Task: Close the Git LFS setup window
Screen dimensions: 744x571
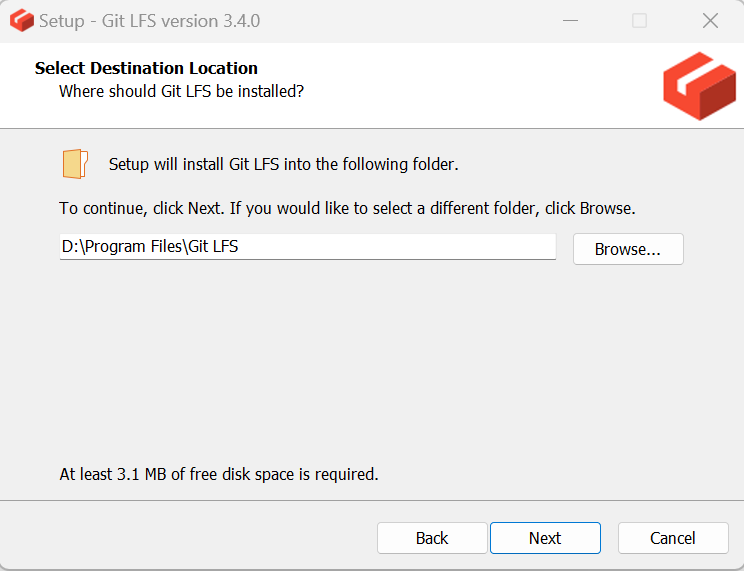Action: [710, 21]
